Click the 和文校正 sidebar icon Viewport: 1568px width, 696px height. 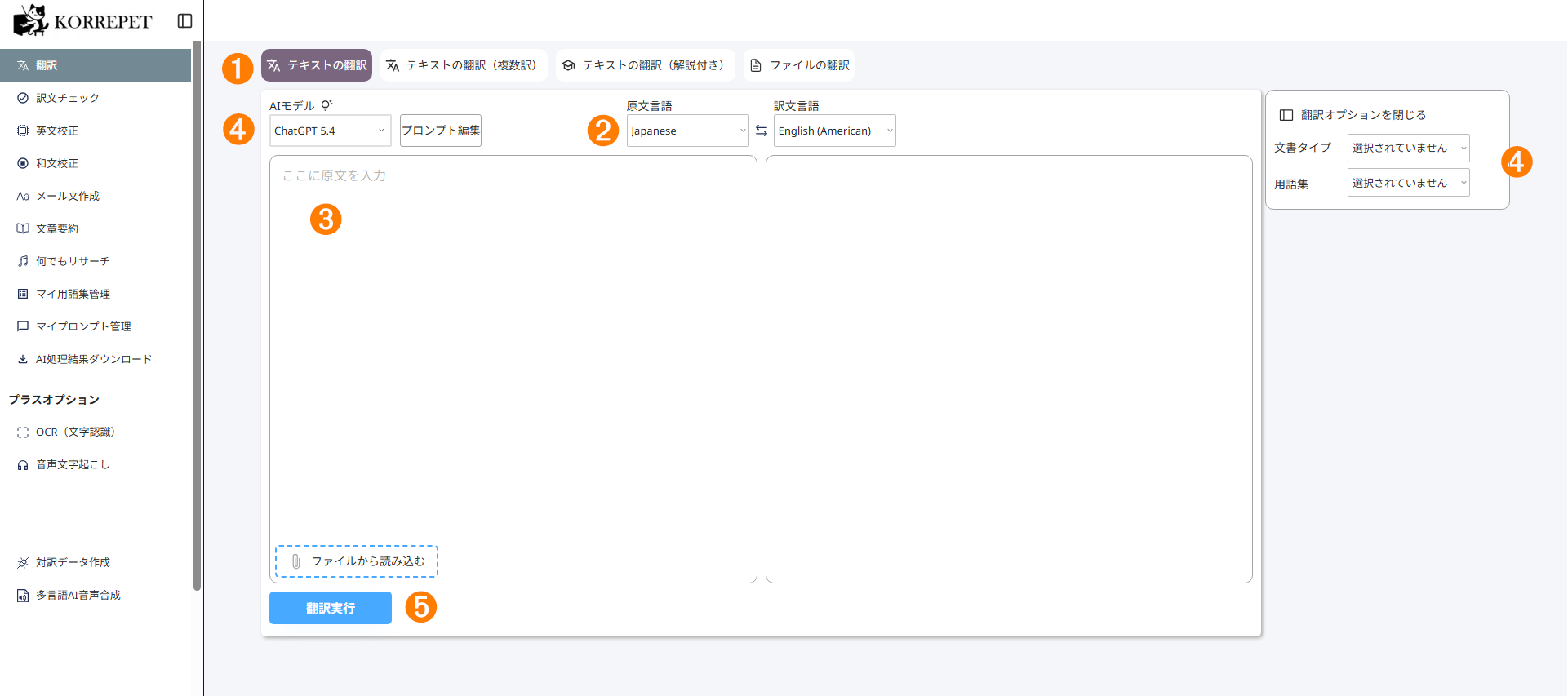[x=23, y=163]
